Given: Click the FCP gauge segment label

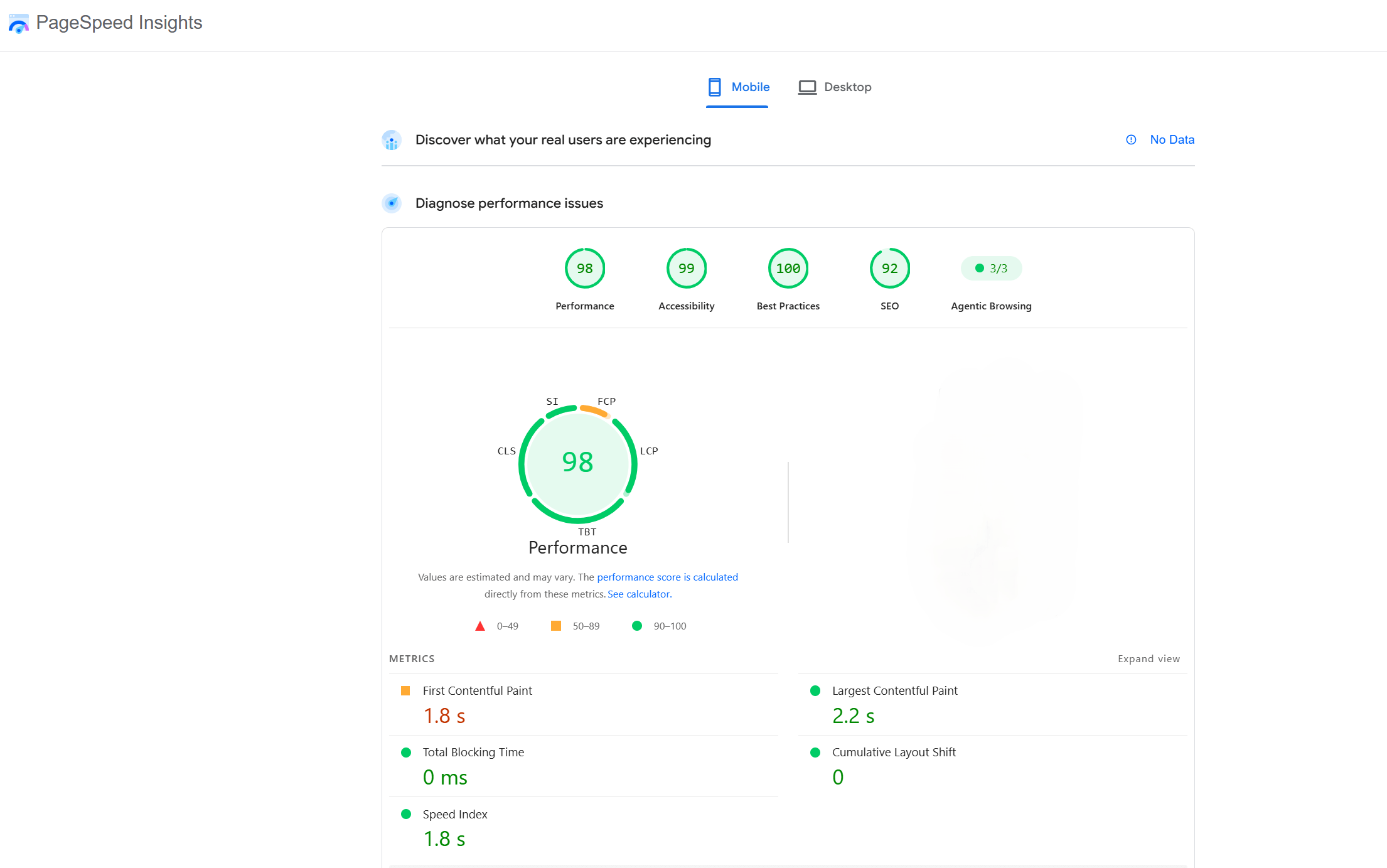Looking at the screenshot, I should 607,402.
